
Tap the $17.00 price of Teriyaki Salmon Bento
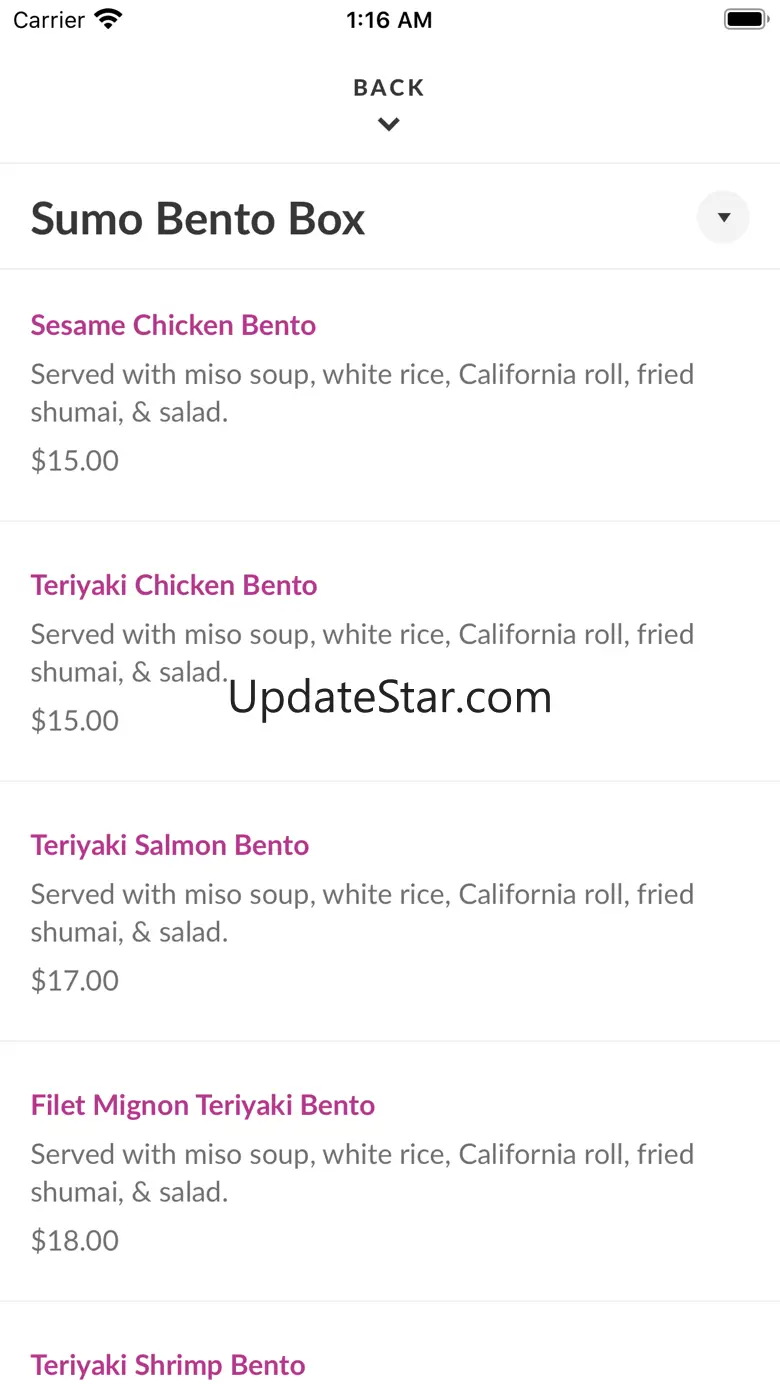click(75, 981)
